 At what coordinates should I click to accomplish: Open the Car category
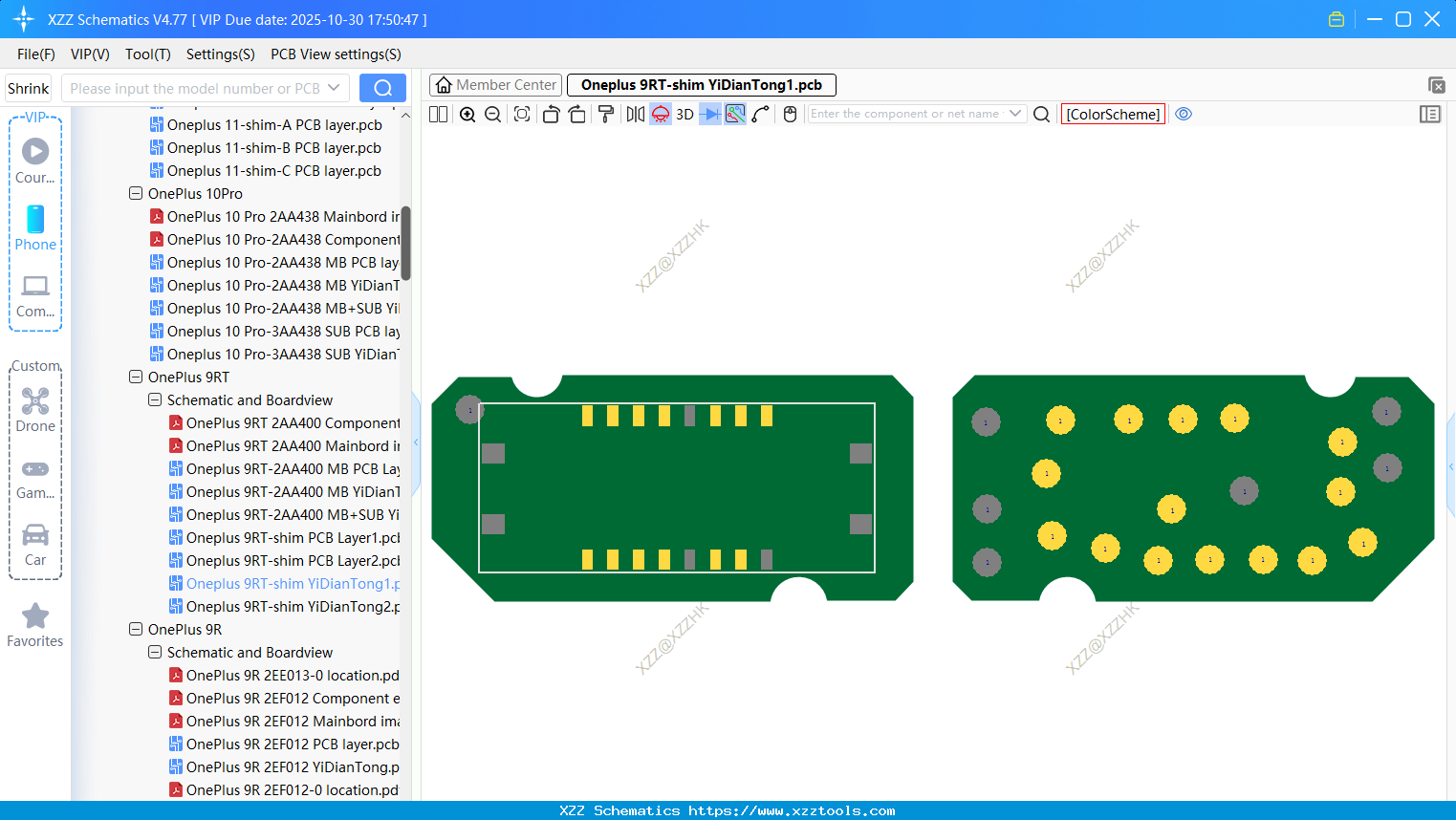tap(35, 545)
